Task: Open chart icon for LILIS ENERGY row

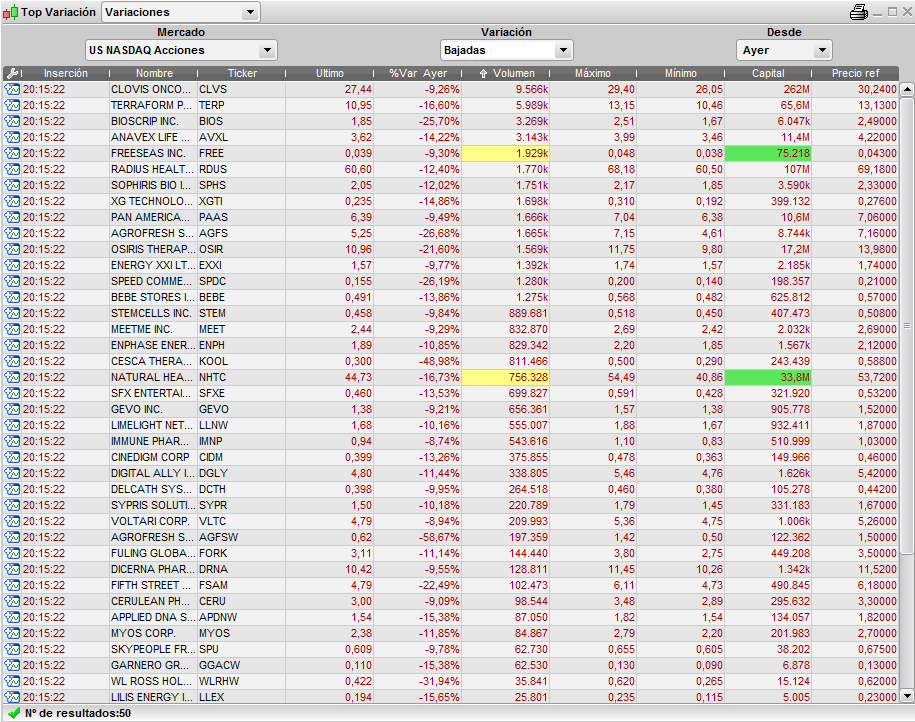Action: (x=12, y=697)
